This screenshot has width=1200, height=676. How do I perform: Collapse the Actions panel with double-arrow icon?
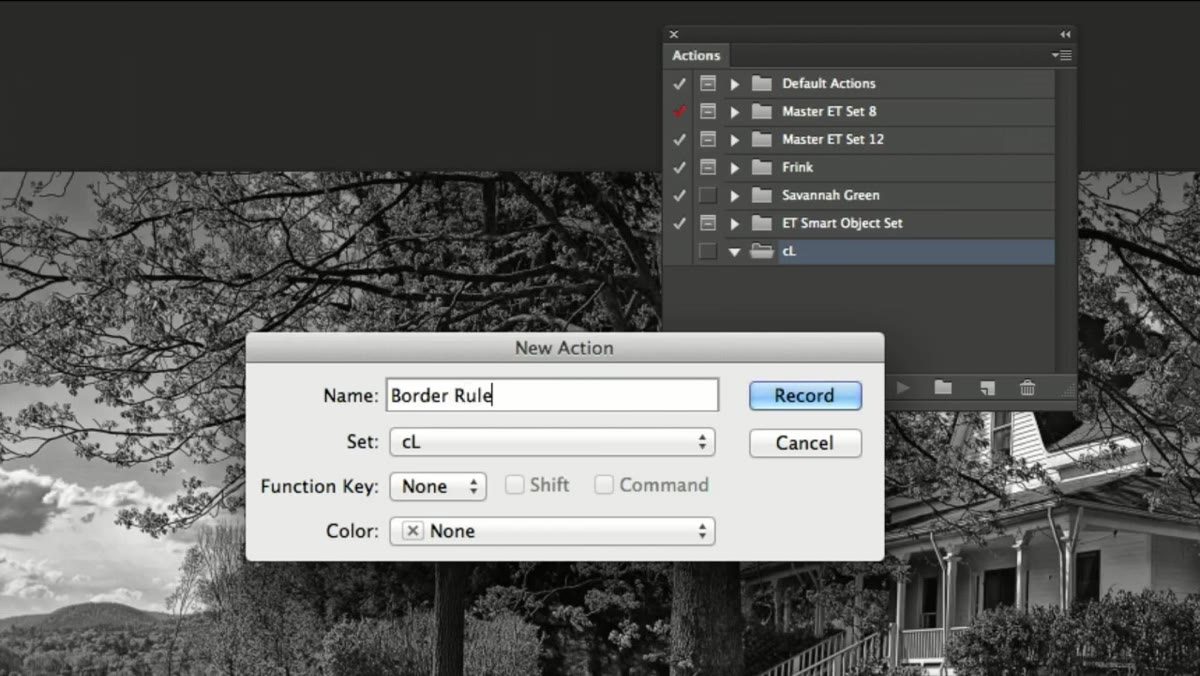[1065, 34]
